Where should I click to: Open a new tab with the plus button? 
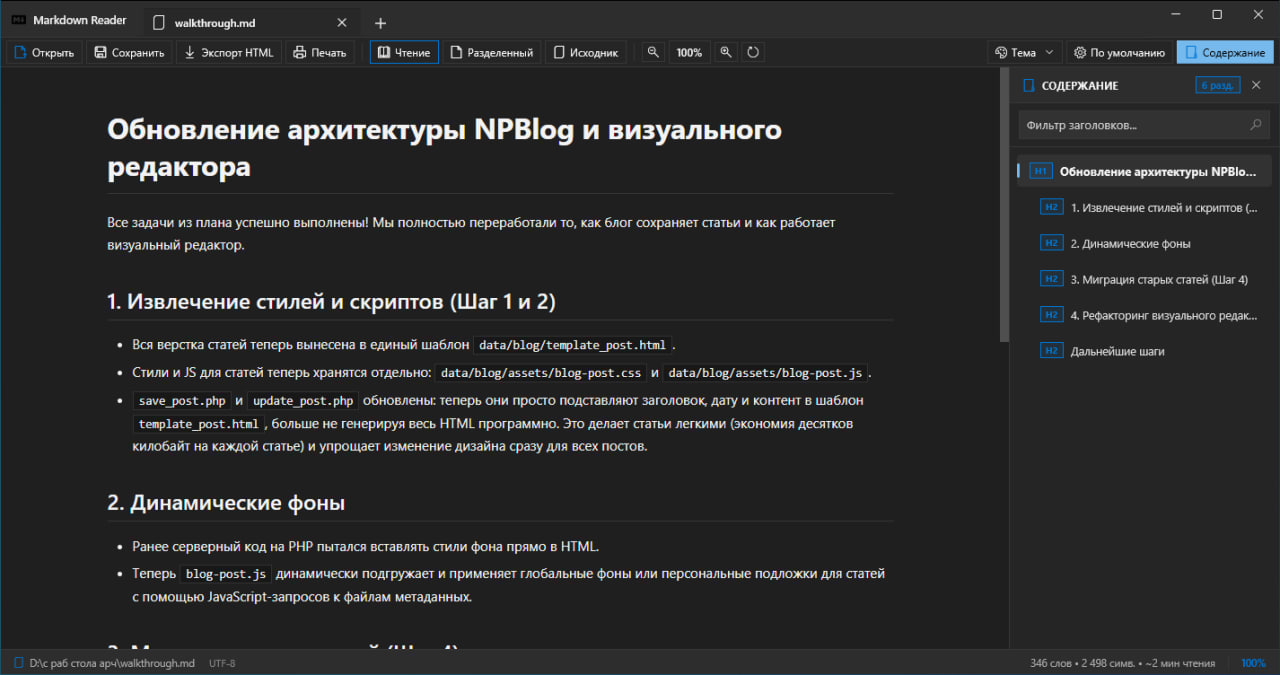[380, 23]
